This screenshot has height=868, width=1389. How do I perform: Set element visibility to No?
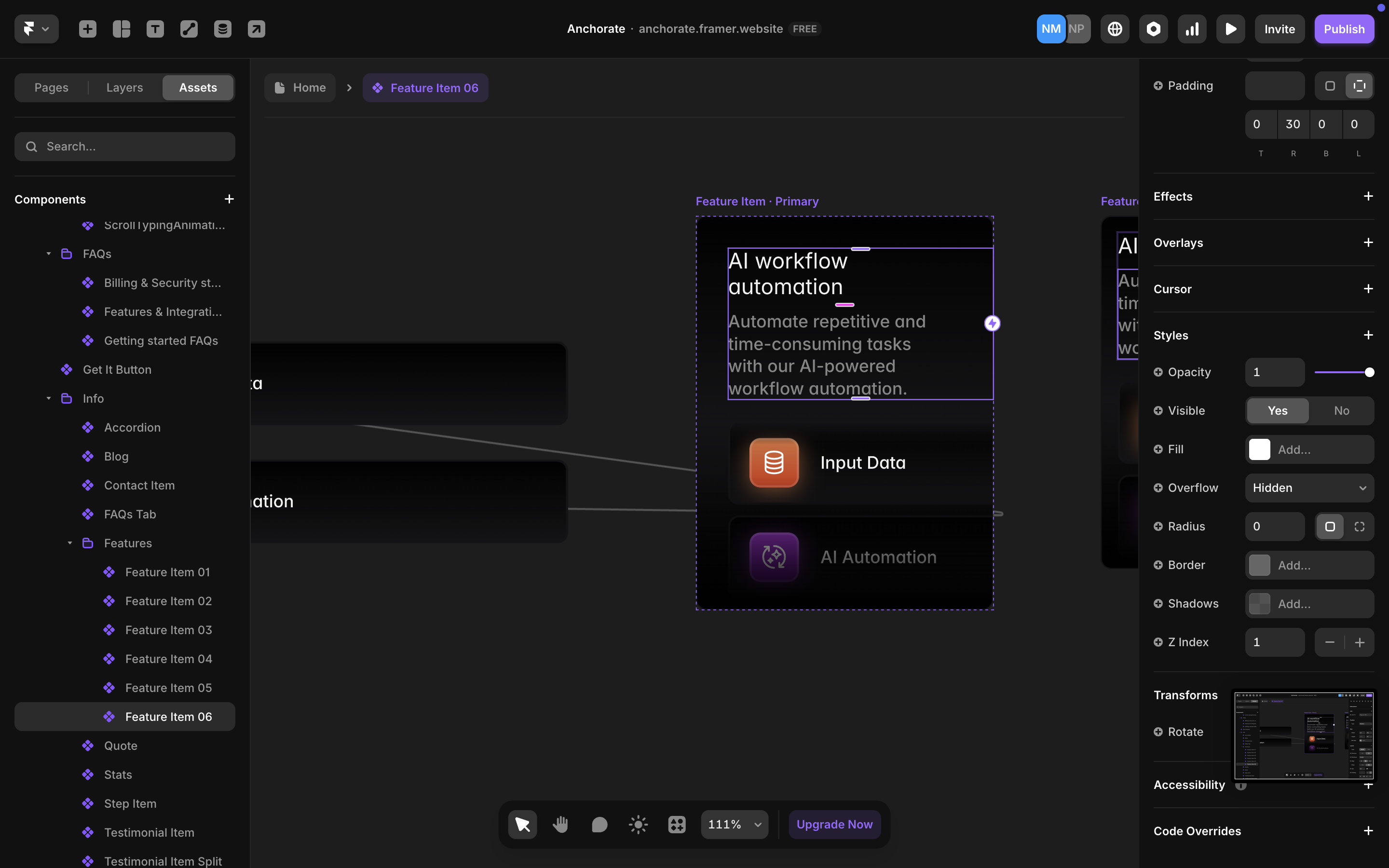coord(1341,410)
